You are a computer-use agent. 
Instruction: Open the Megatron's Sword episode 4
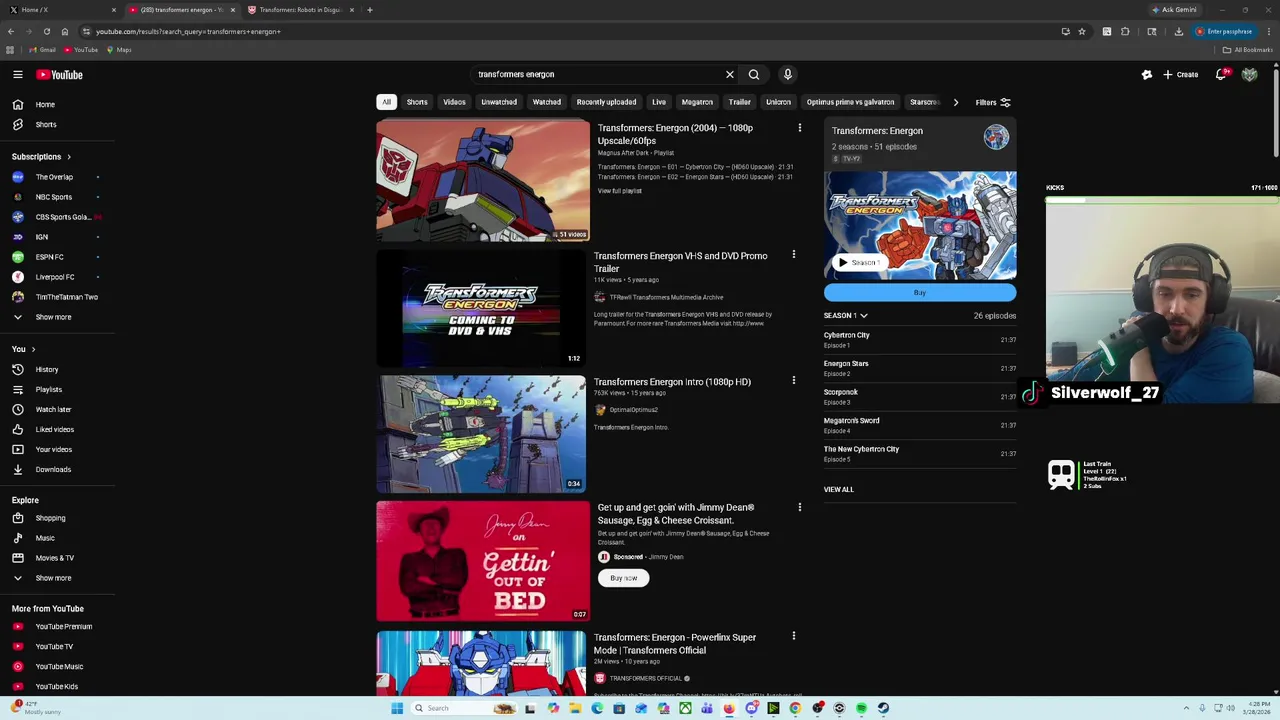[920, 425]
